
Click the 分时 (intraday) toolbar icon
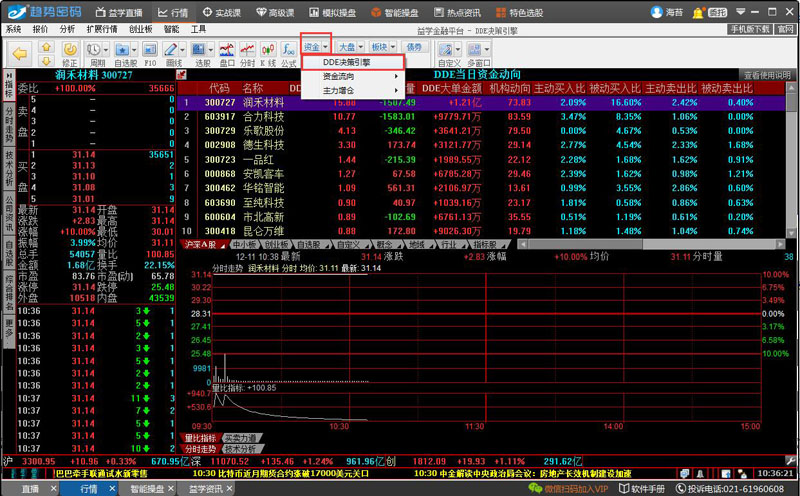[246, 53]
